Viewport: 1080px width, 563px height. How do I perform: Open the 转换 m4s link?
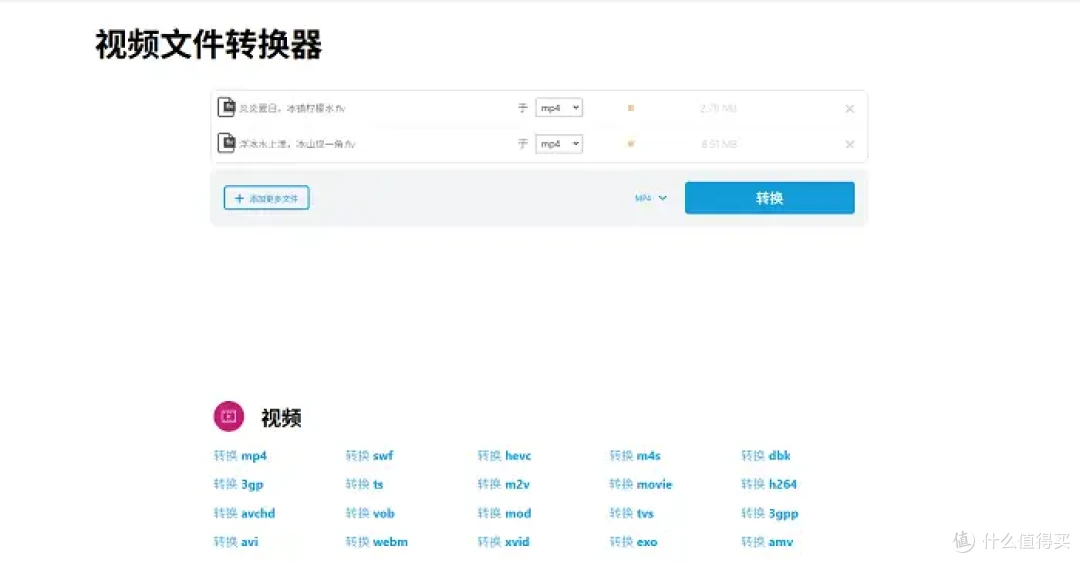coord(635,455)
